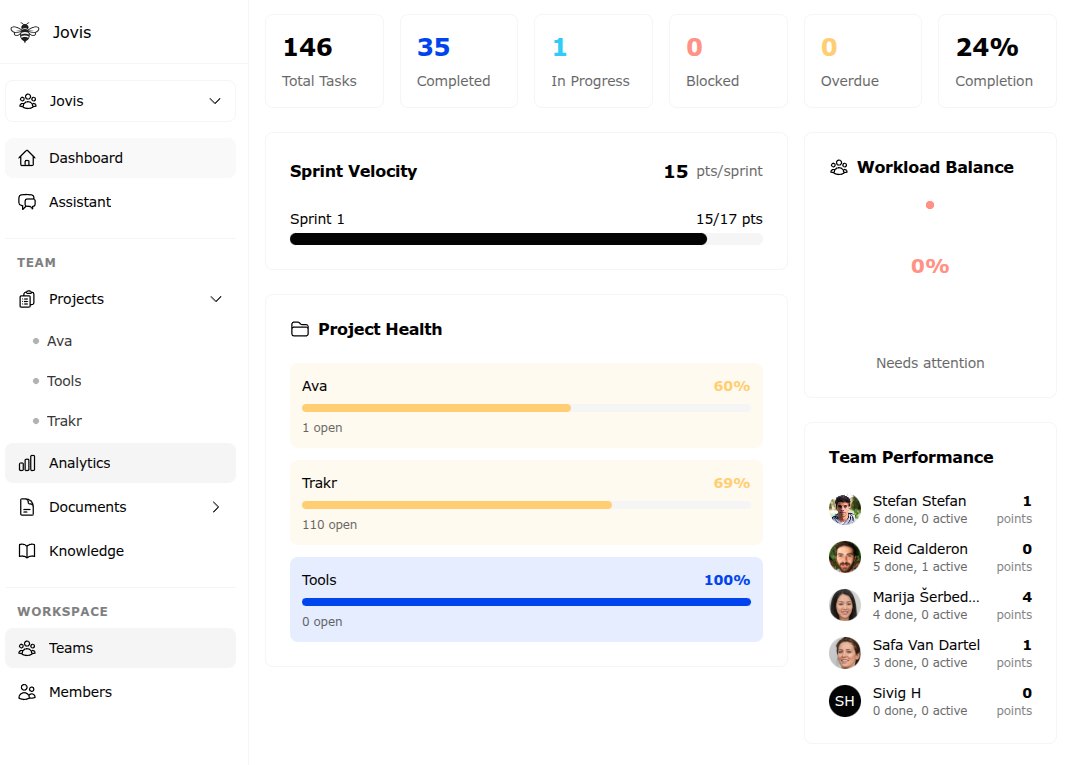This screenshot has width=1073, height=765.
Task: Select the Trakr project in sidebar
Action: point(64,421)
